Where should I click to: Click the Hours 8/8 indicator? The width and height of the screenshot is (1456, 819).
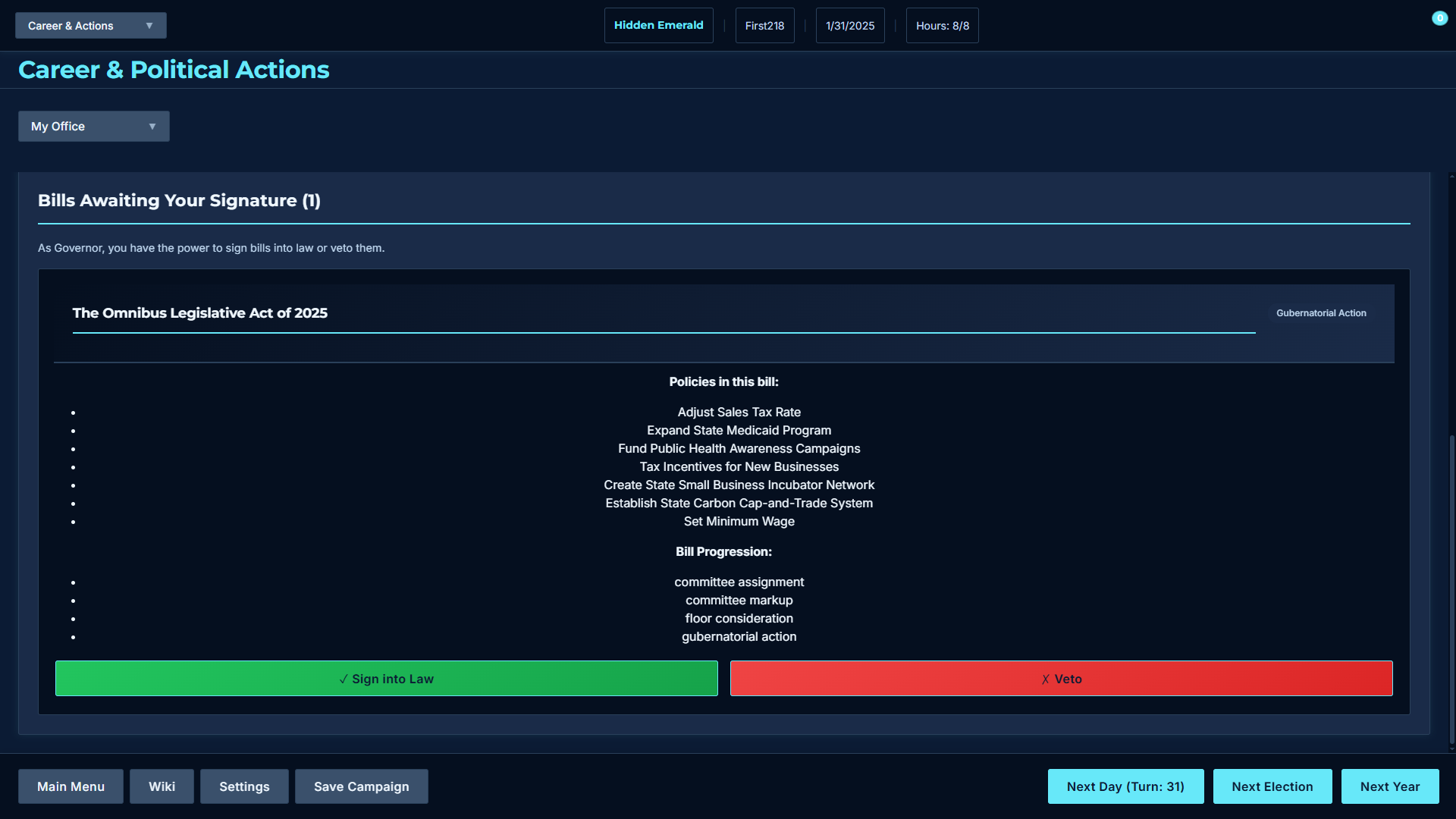point(942,26)
